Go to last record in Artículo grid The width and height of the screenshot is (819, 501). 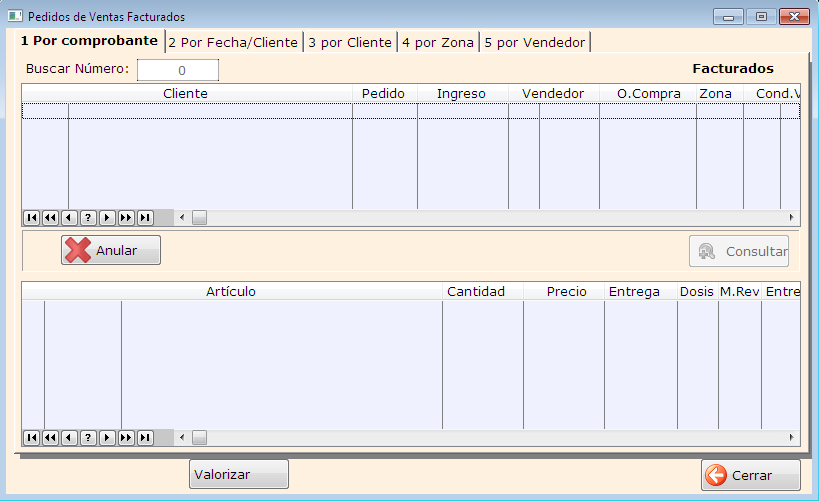point(145,437)
